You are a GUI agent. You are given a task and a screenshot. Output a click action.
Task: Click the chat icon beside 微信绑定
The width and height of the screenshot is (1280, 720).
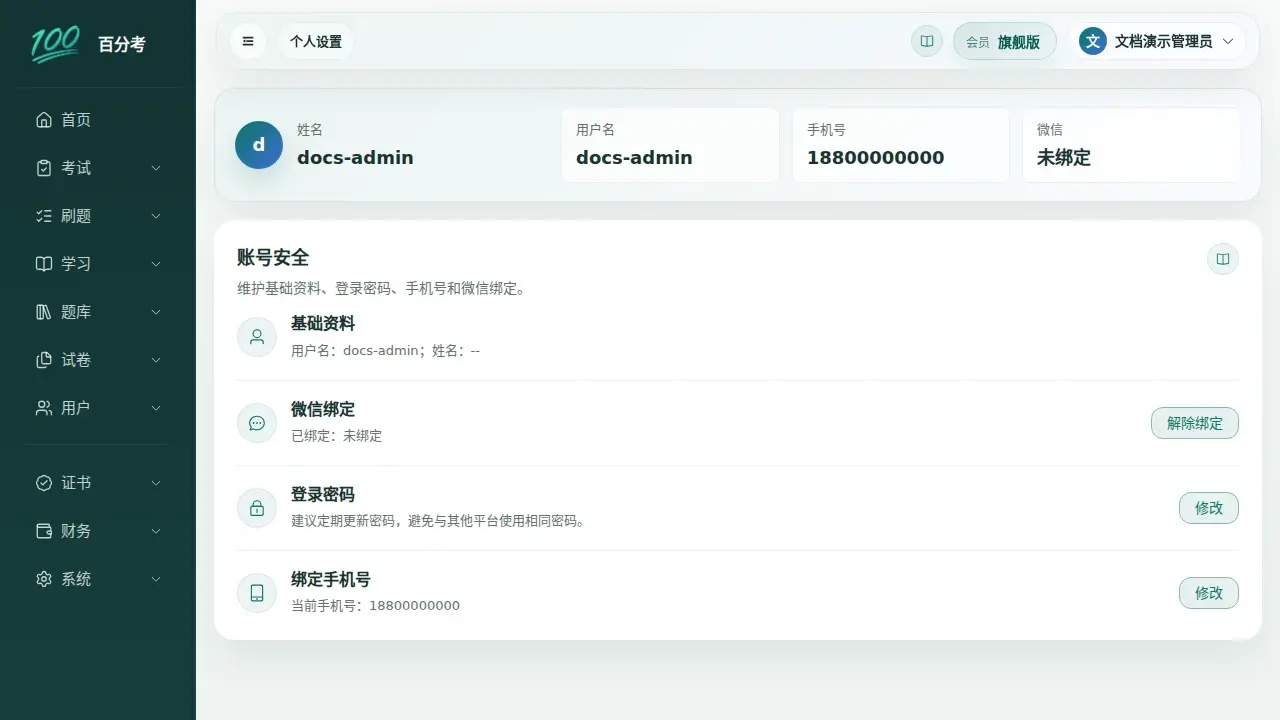pos(257,423)
